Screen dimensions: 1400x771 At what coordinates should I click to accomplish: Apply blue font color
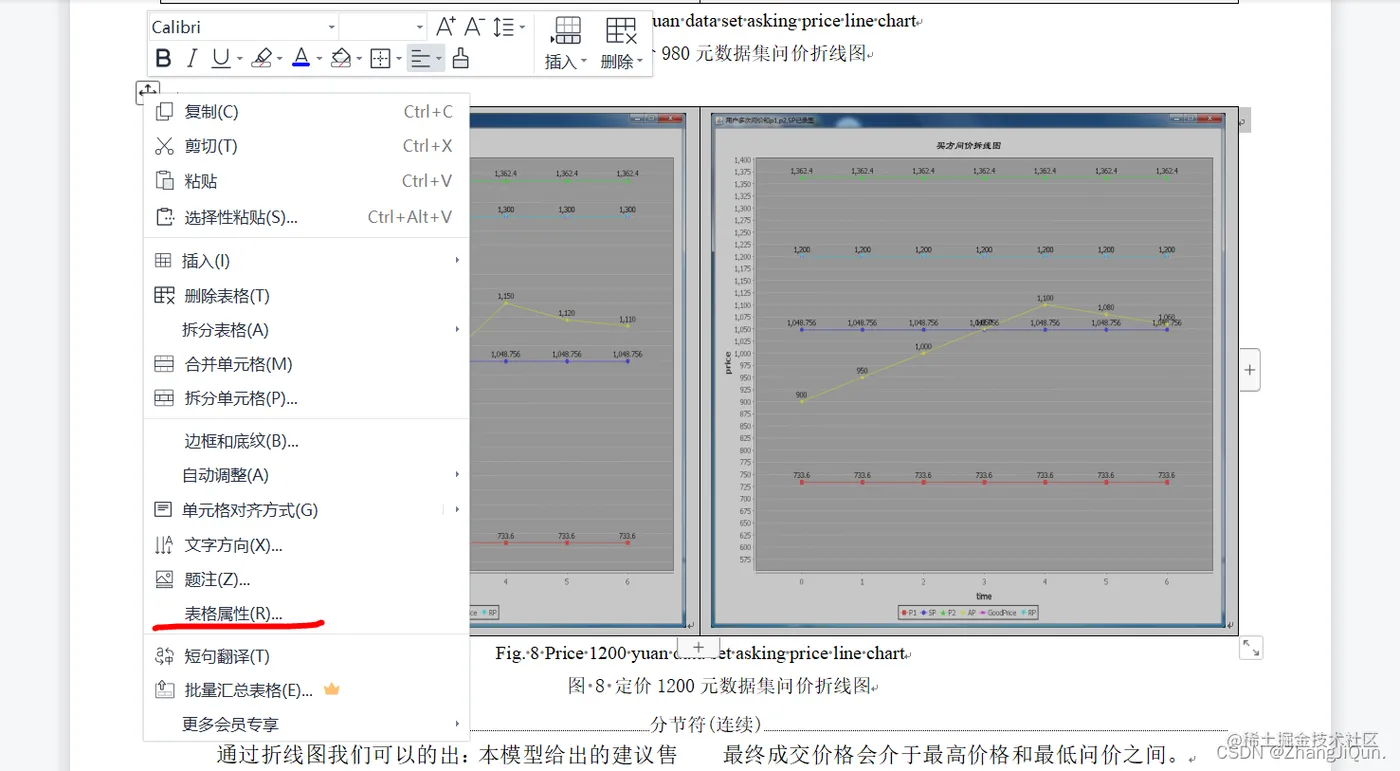(x=300, y=59)
